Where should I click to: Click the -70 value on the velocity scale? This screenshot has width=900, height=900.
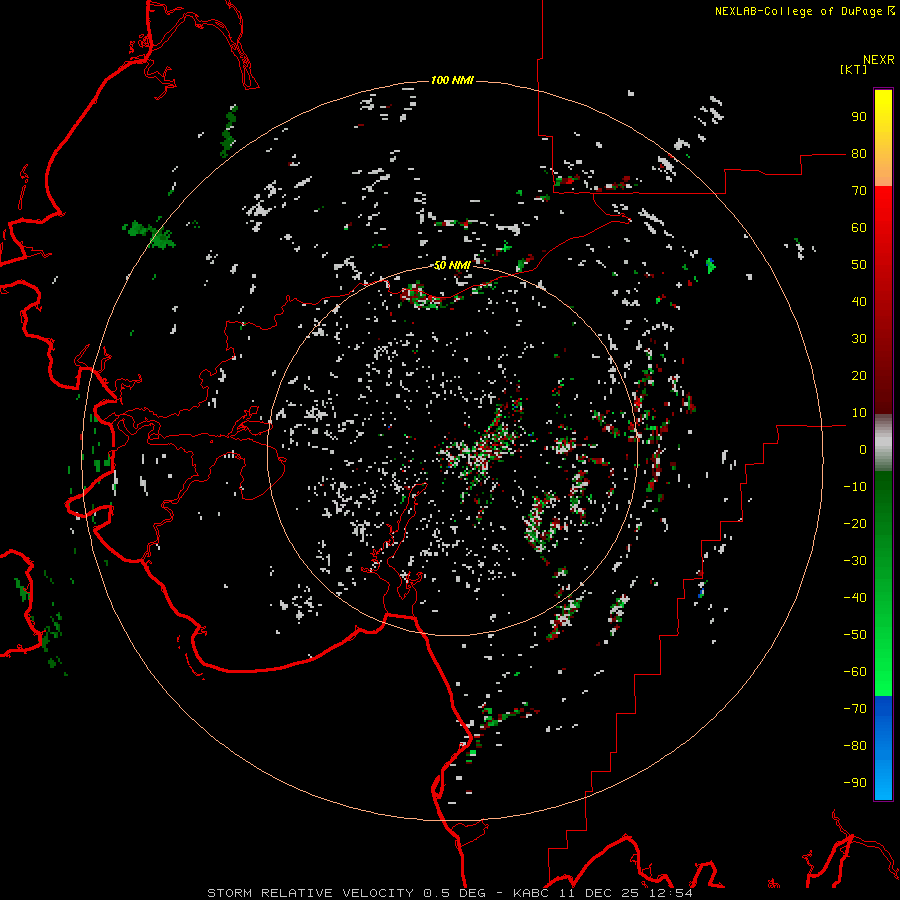(855, 709)
